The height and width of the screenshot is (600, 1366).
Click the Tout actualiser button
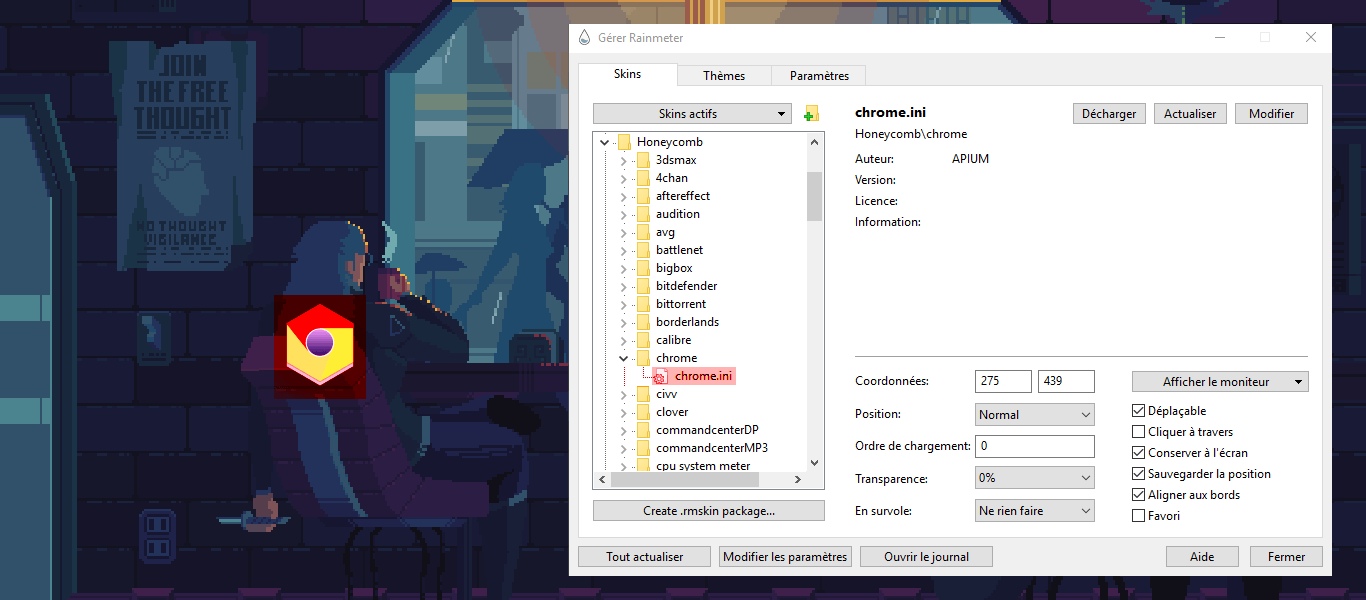[644, 557]
